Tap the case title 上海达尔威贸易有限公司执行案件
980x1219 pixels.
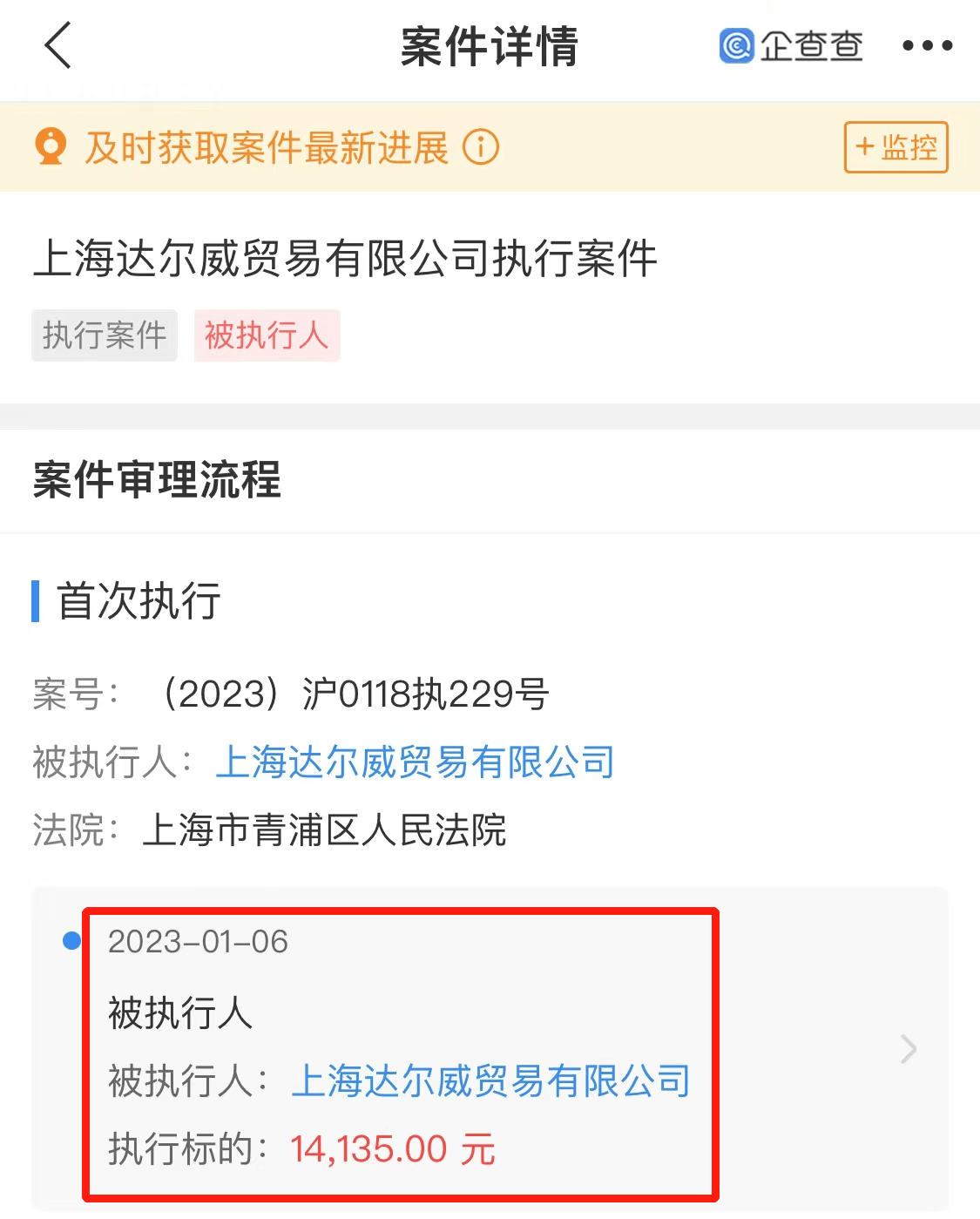345,259
